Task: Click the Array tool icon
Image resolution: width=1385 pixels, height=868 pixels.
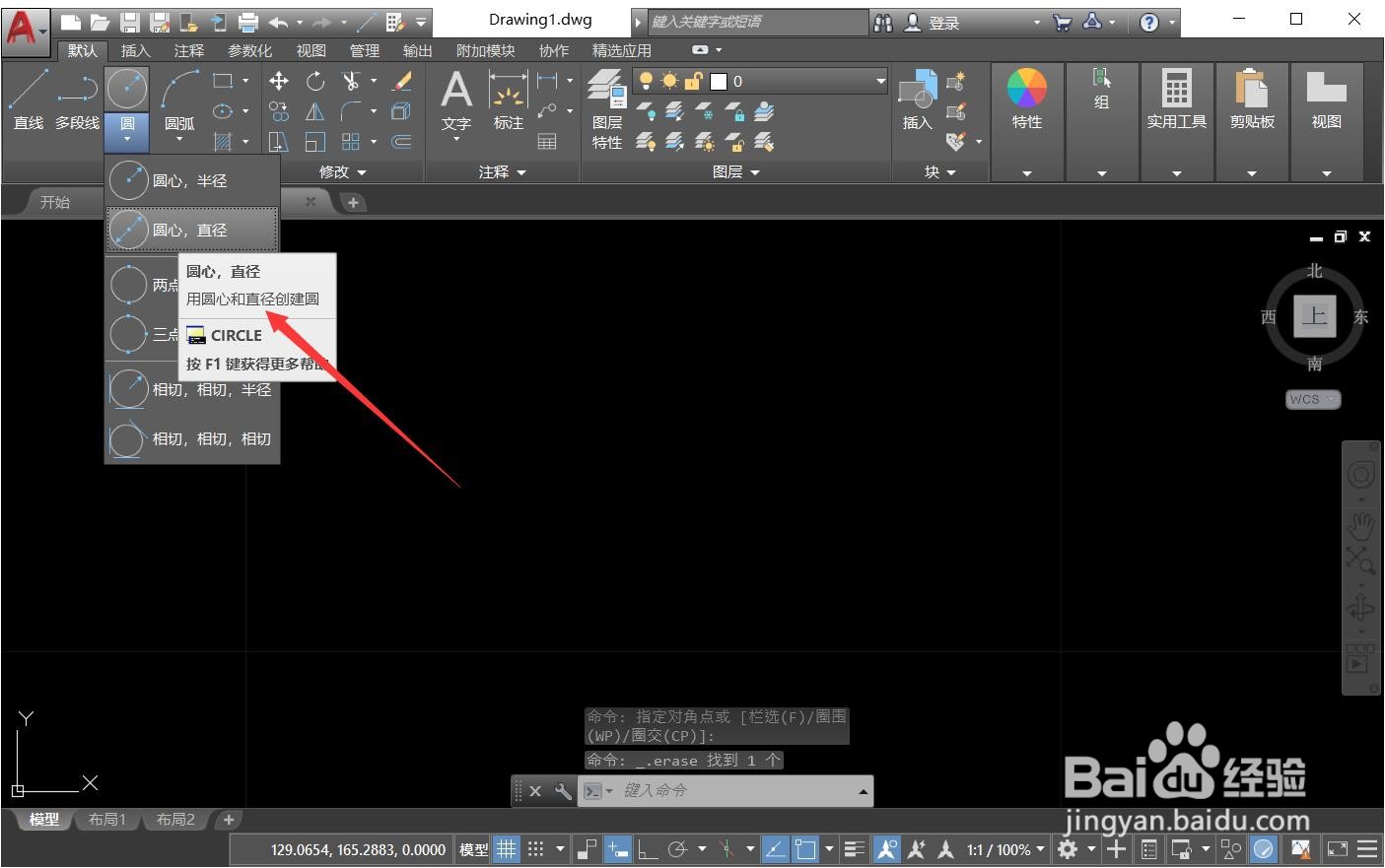Action: pos(350,142)
